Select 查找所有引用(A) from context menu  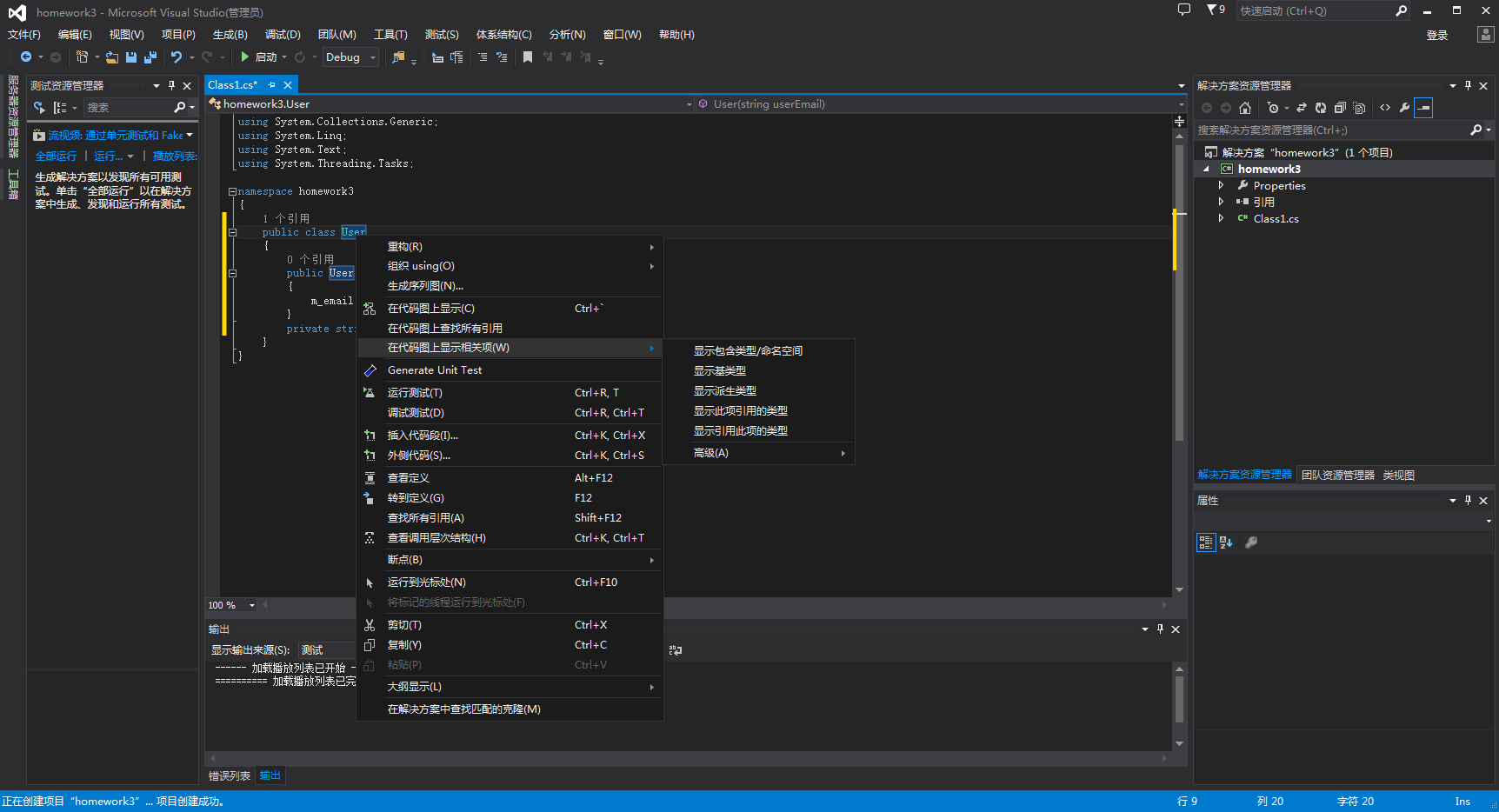(x=510, y=518)
